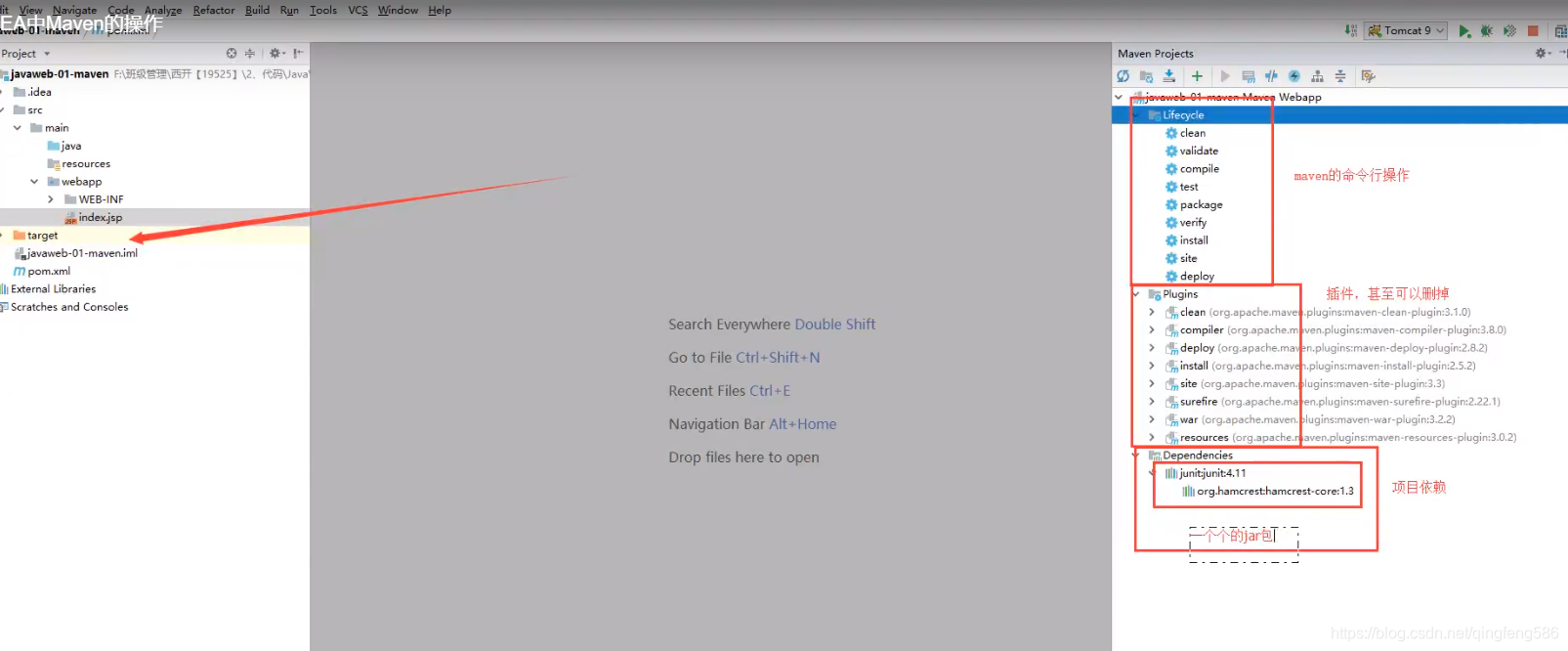Viewport: 1568px width, 651px height.
Task: Run selected Maven build
Action: point(1225,76)
